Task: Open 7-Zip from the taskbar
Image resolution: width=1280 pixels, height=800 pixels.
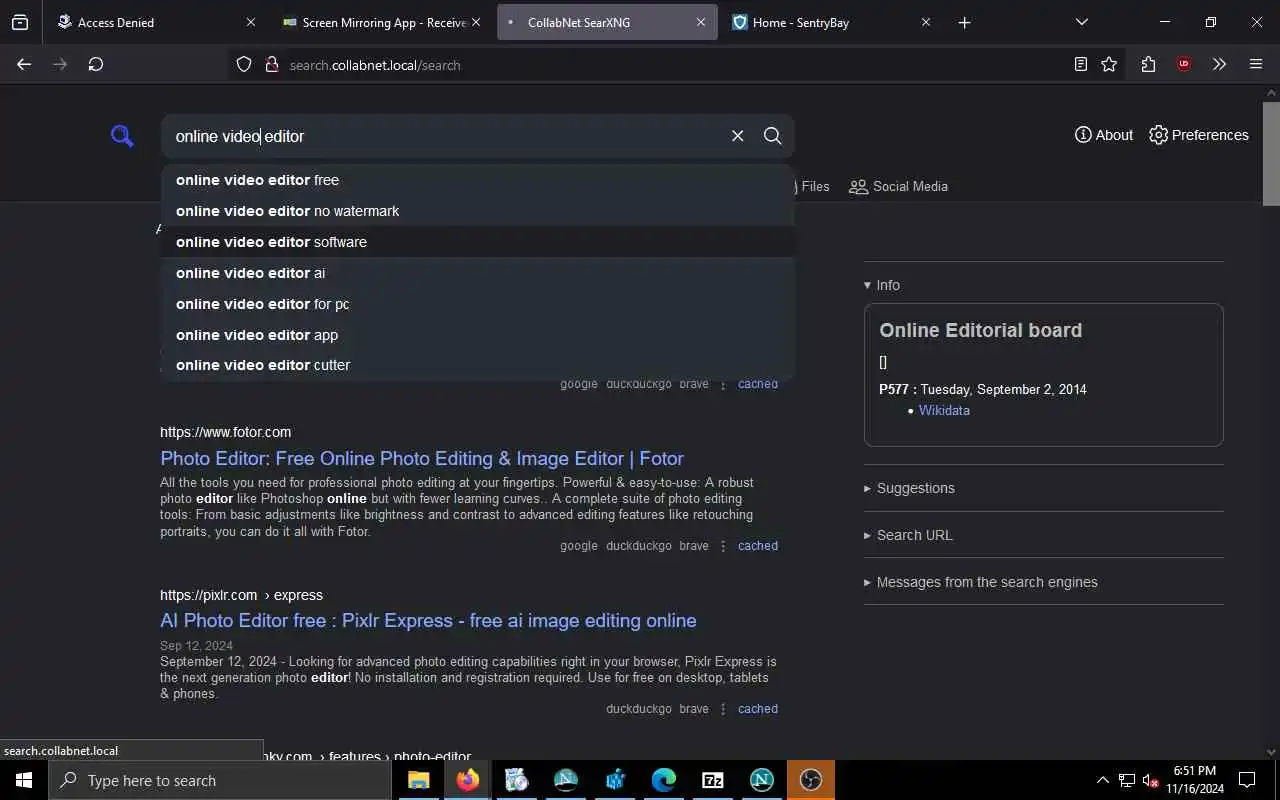Action: [x=713, y=780]
